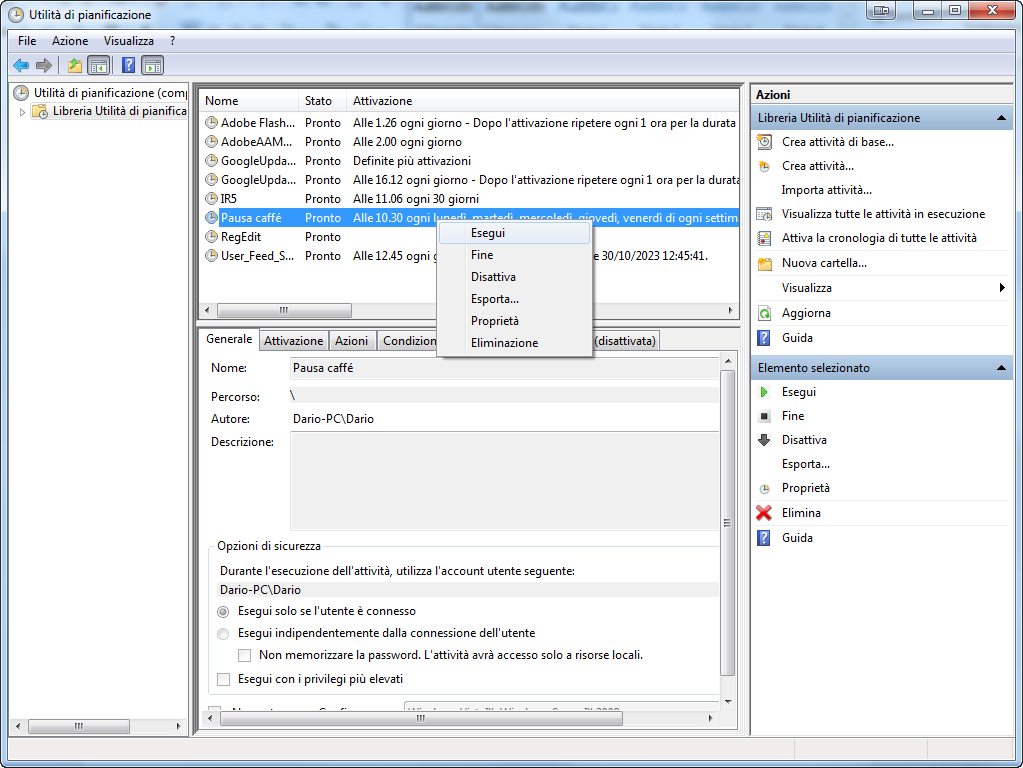
Task: Click the Nuova cartella folder icon
Action: (765, 264)
